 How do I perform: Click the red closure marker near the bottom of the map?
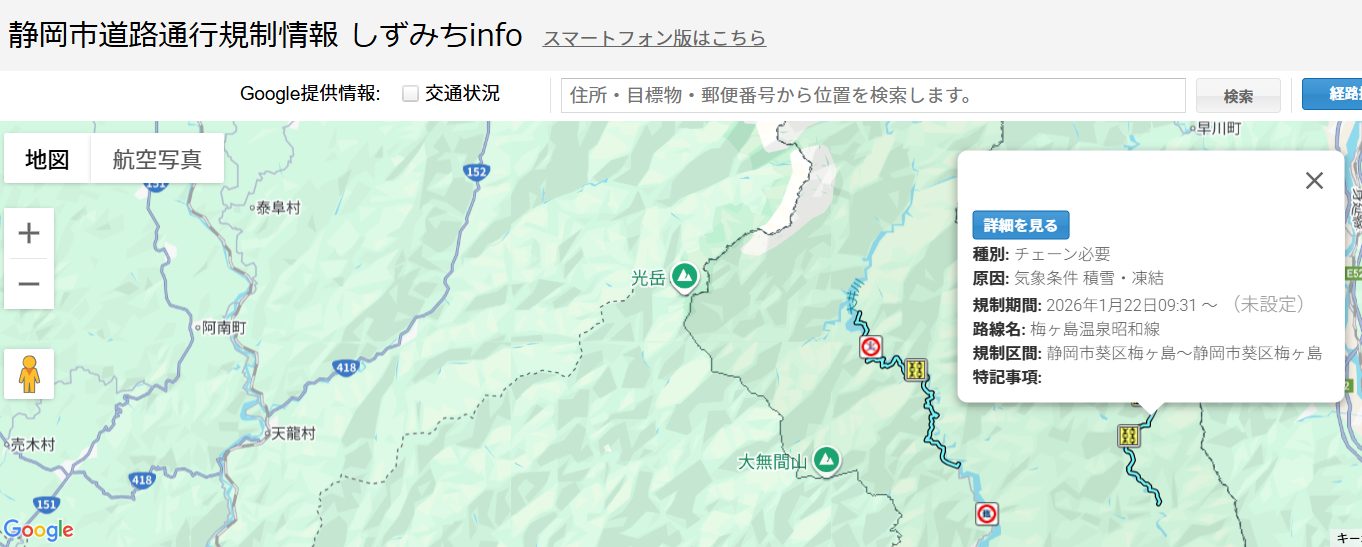[987, 514]
